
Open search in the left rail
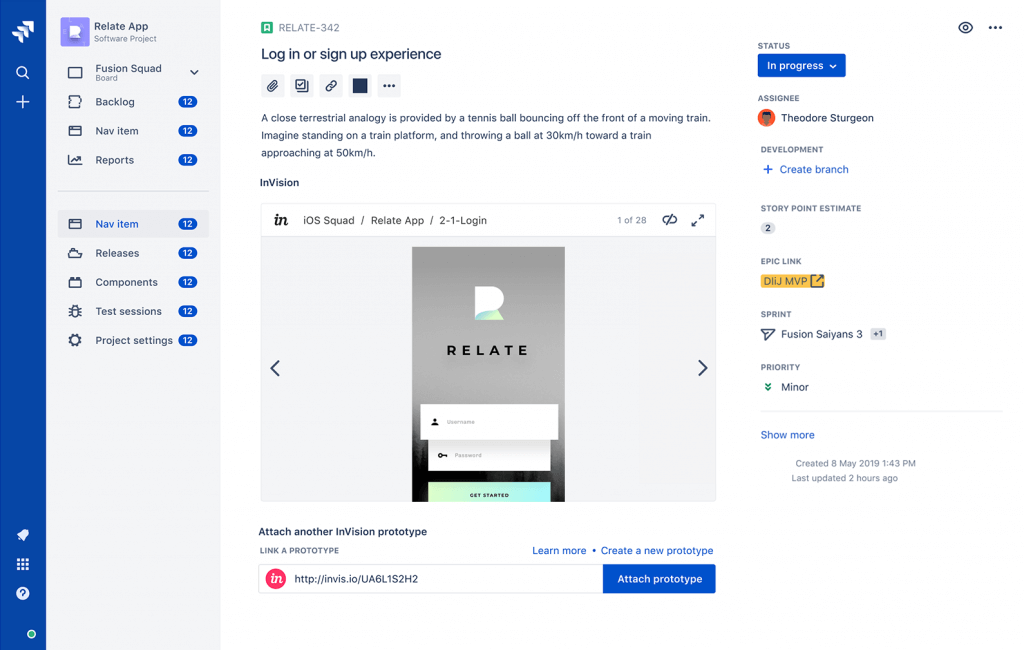[x=23, y=72]
